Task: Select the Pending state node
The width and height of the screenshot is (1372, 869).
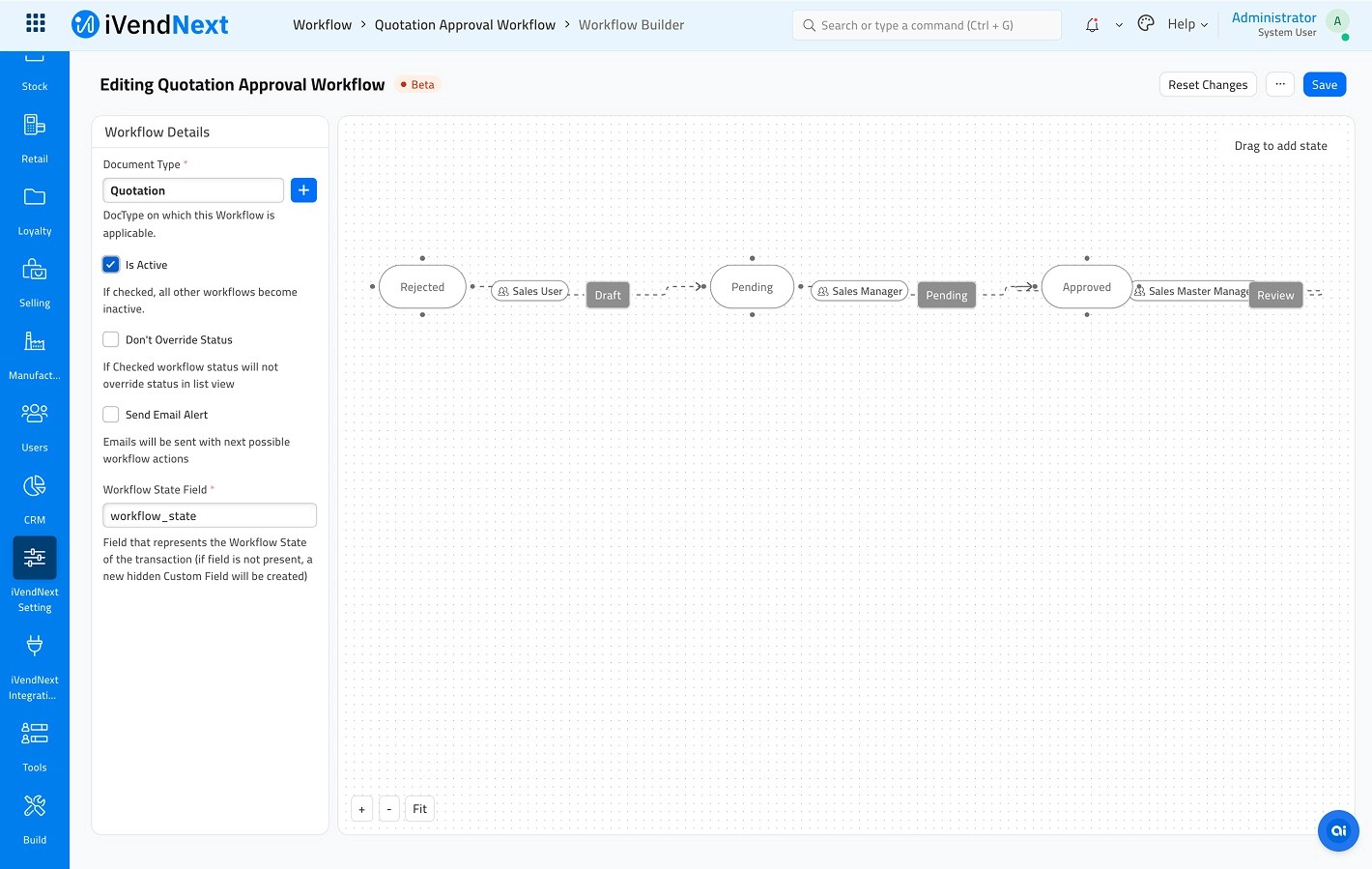Action: (752, 287)
